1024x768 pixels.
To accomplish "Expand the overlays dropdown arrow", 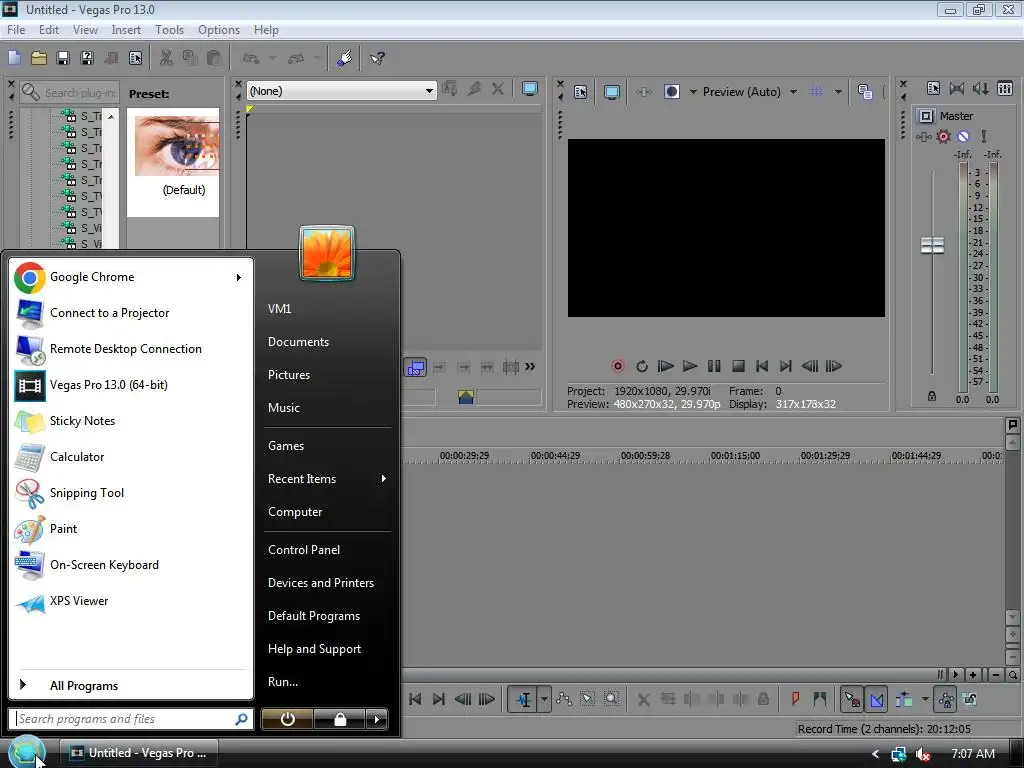I will (838, 92).
